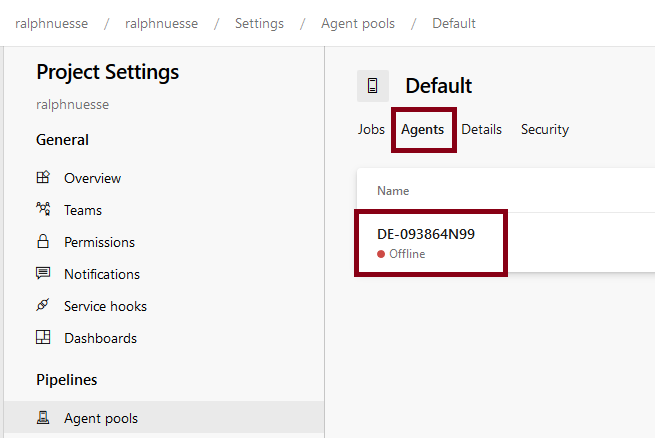This screenshot has height=438, width=655.
Task: Open Teams settings page
Action: pos(83,210)
